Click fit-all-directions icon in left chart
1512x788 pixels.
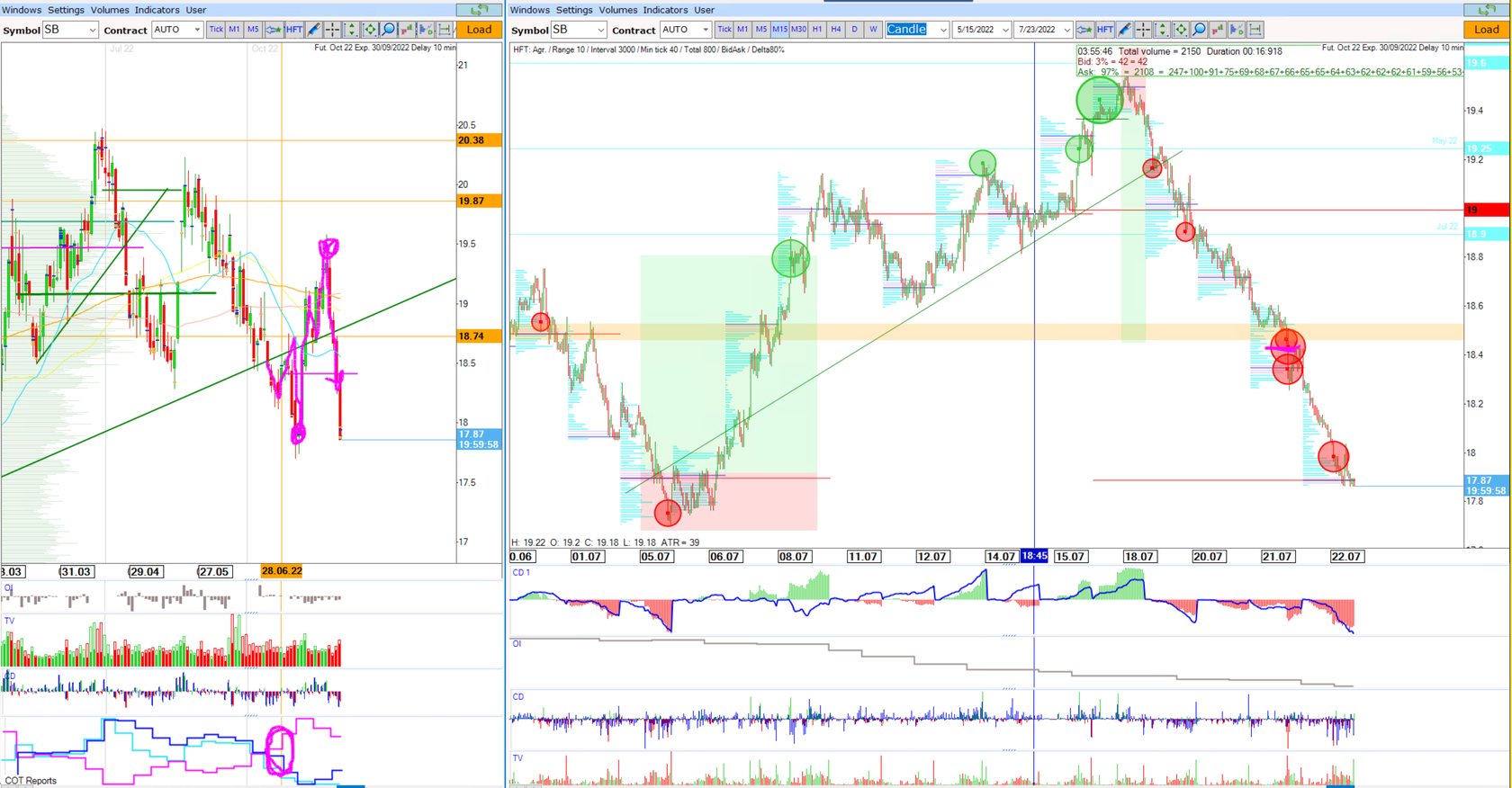pyautogui.click(x=370, y=30)
